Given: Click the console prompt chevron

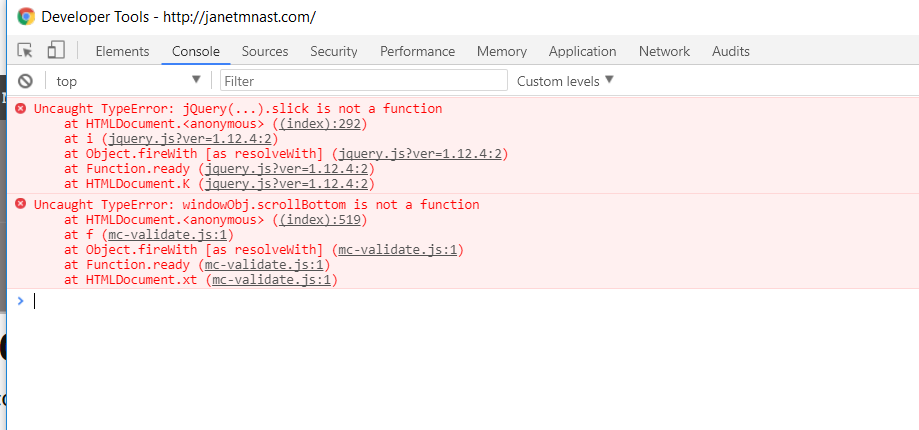Looking at the screenshot, I should [x=20, y=300].
